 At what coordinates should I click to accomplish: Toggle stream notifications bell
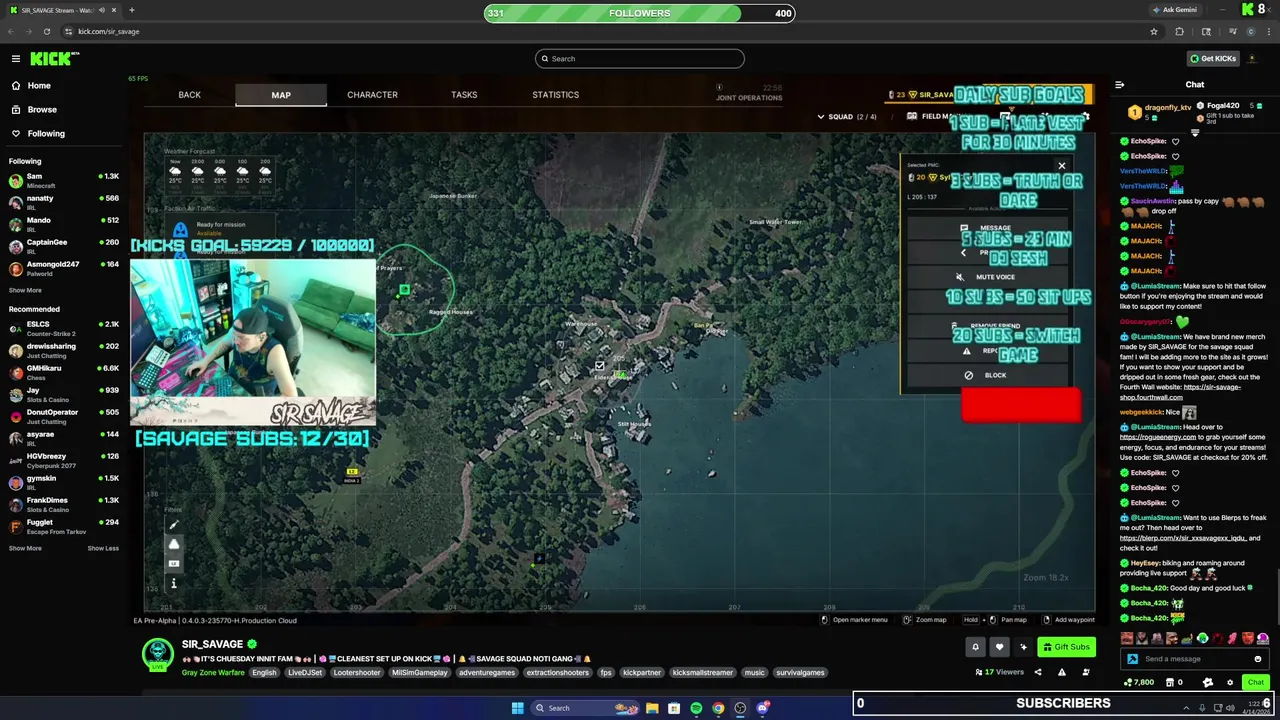[x=976, y=648]
